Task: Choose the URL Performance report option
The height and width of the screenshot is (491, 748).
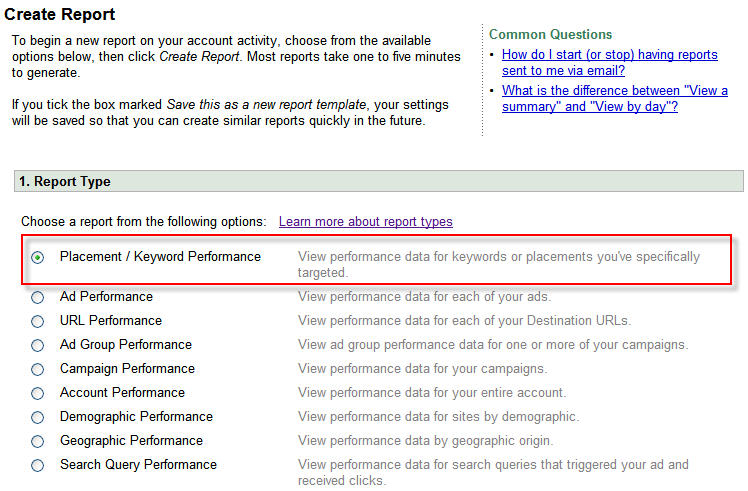Action: tap(38, 321)
